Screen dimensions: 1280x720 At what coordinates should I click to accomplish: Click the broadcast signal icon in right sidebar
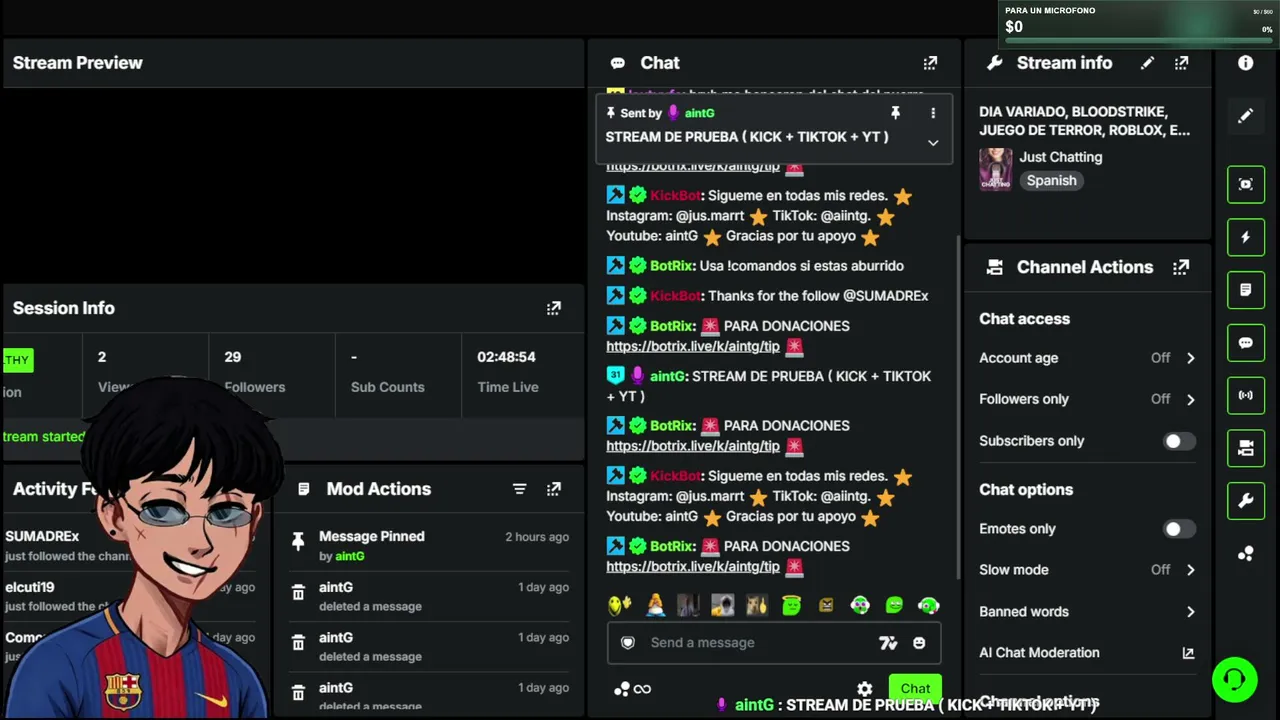coord(1246,395)
